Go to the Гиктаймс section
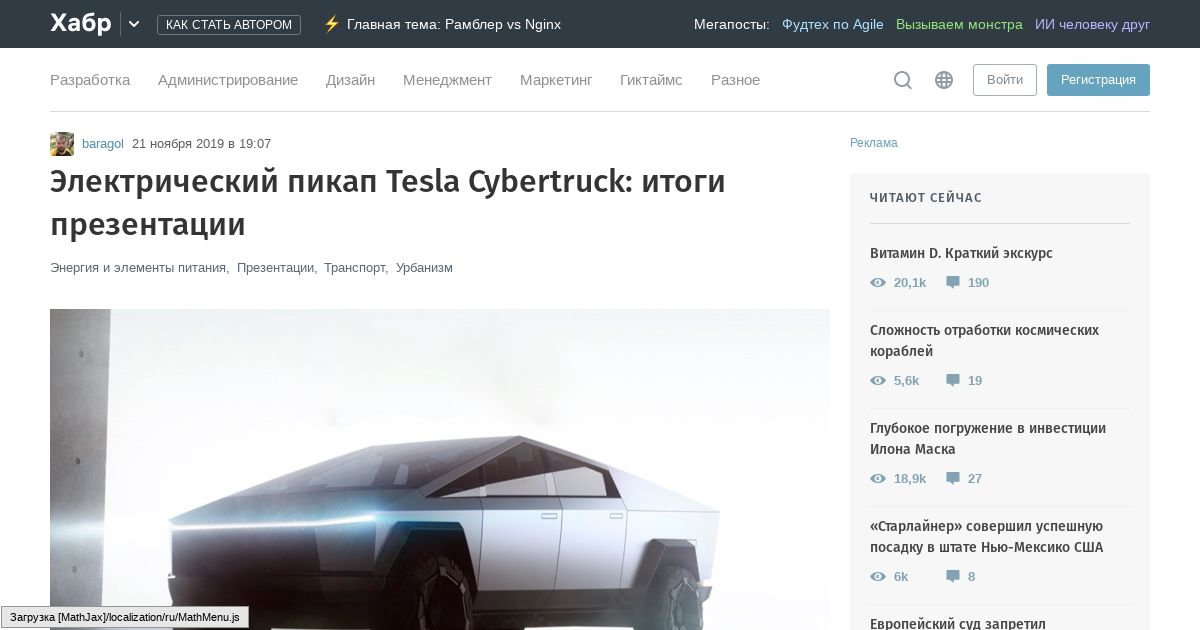This screenshot has width=1200, height=630. (x=651, y=80)
